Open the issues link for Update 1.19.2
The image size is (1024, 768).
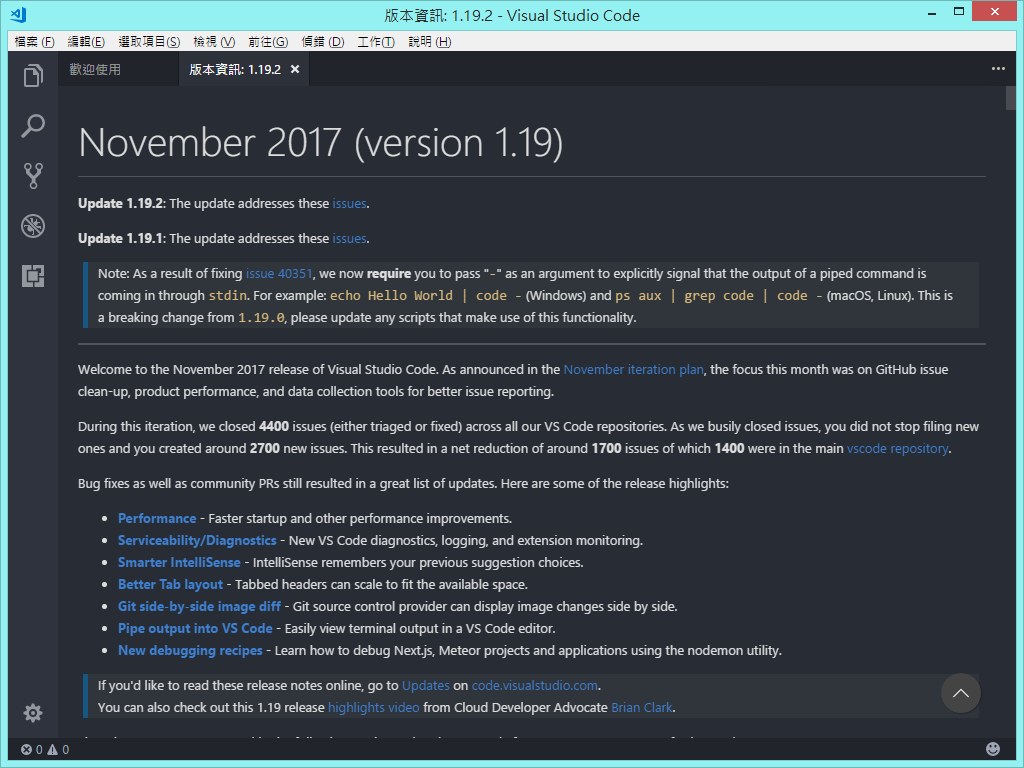(349, 204)
